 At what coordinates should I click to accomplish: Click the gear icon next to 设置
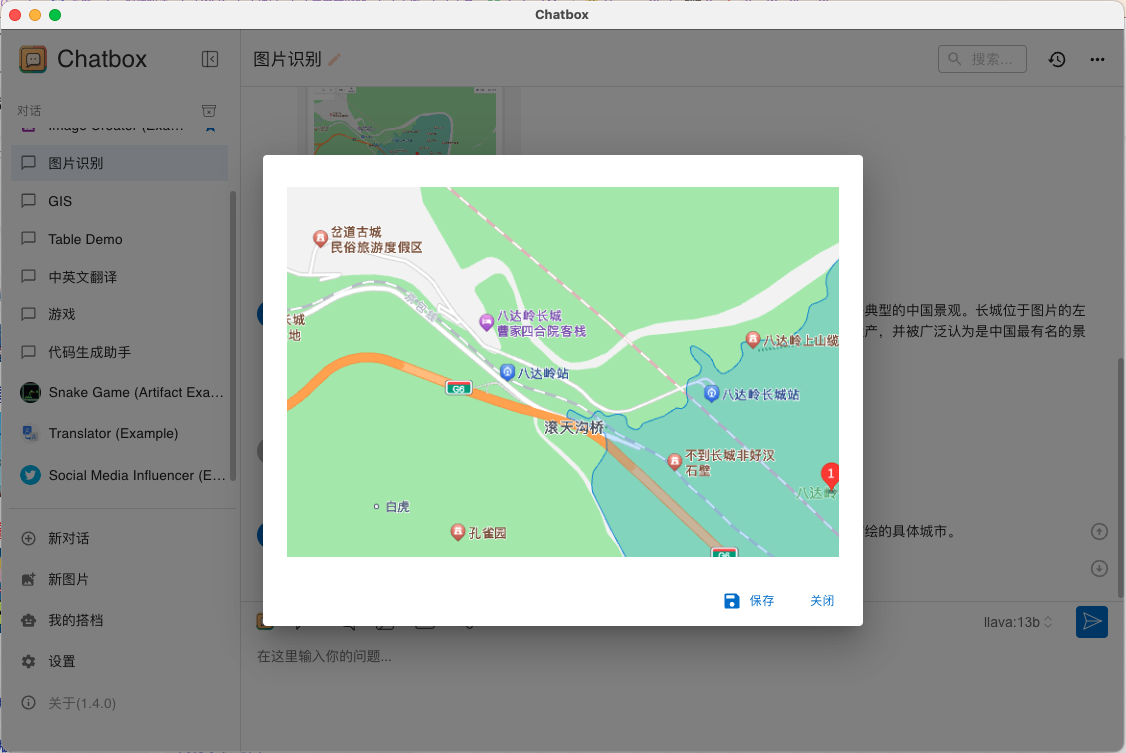29,661
